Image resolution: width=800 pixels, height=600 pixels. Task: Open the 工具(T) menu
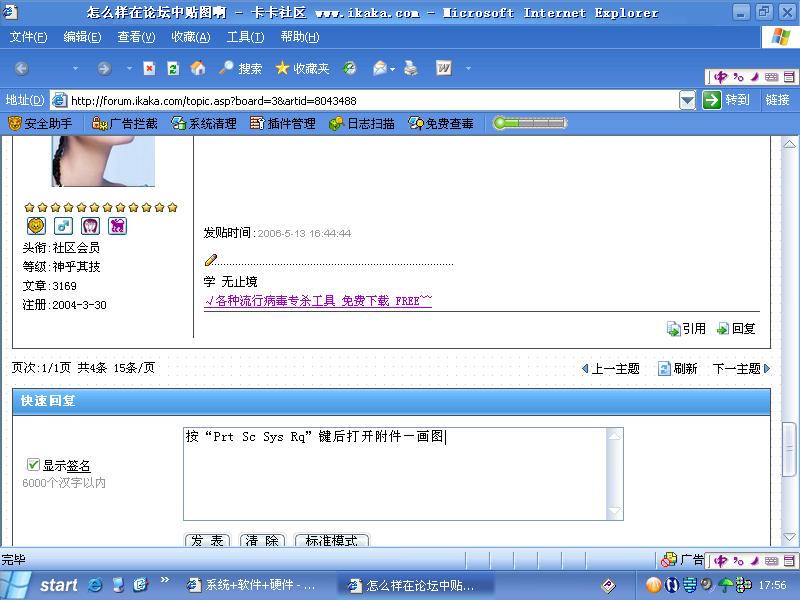point(245,37)
